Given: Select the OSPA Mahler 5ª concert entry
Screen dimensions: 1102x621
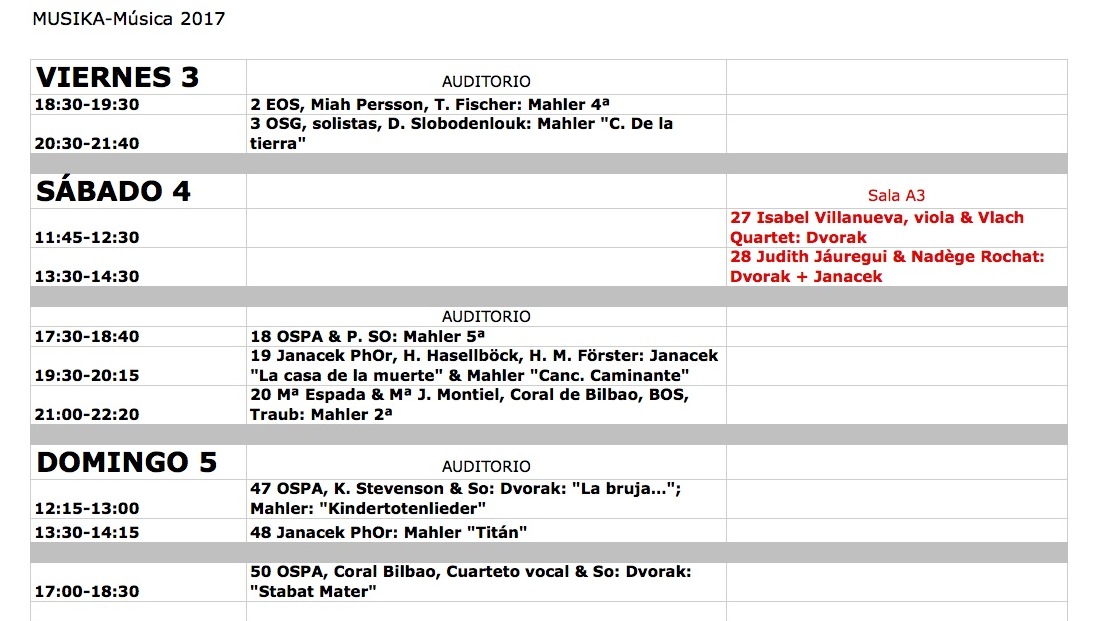Looking at the screenshot, I should point(367,336).
